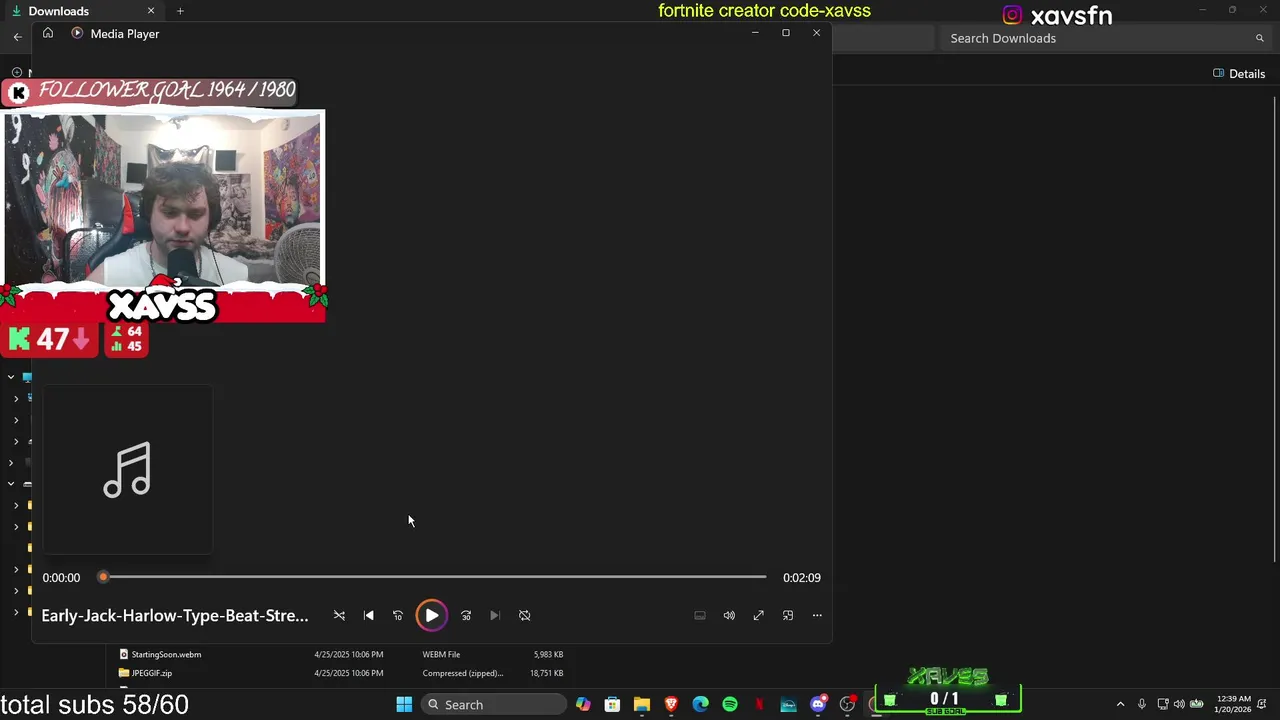Open Brave browser from the taskbar
Screen dimensions: 1280x720
671,705
